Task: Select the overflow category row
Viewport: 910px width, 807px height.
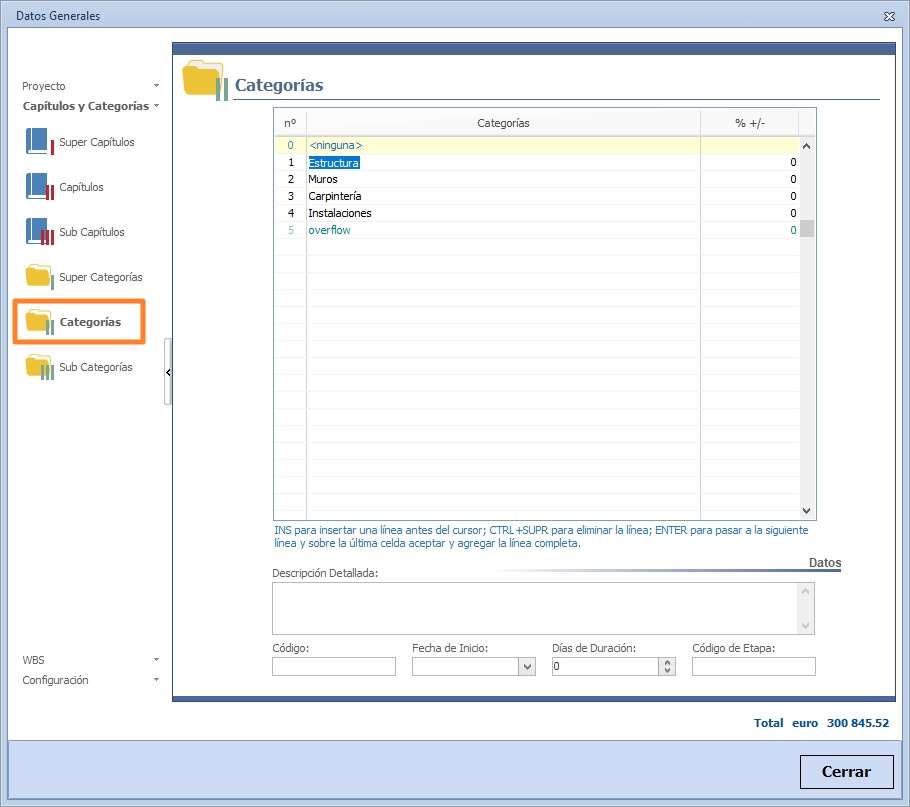Action: click(x=537, y=230)
